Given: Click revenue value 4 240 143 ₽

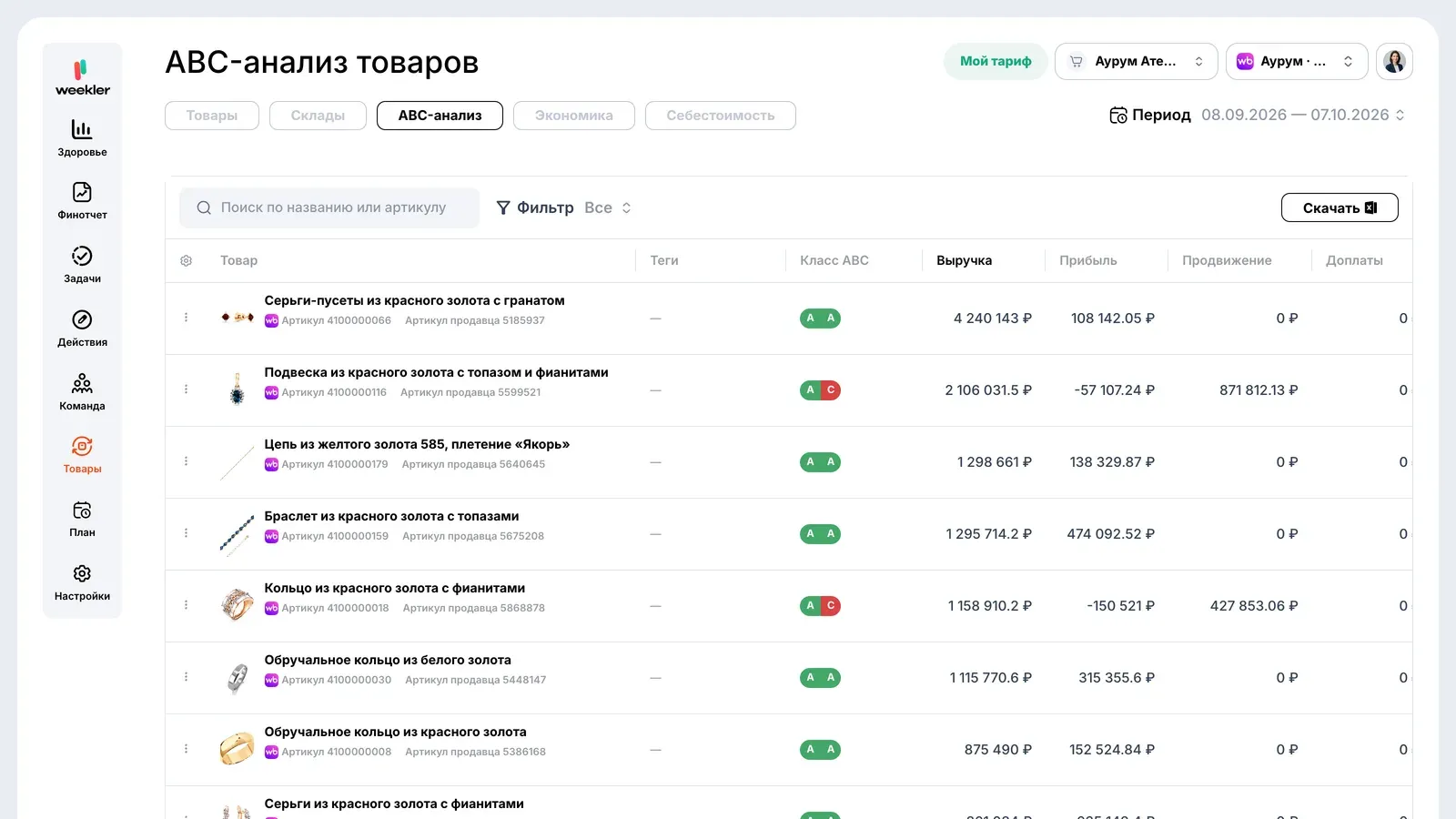Looking at the screenshot, I should [x=992, y=318].
